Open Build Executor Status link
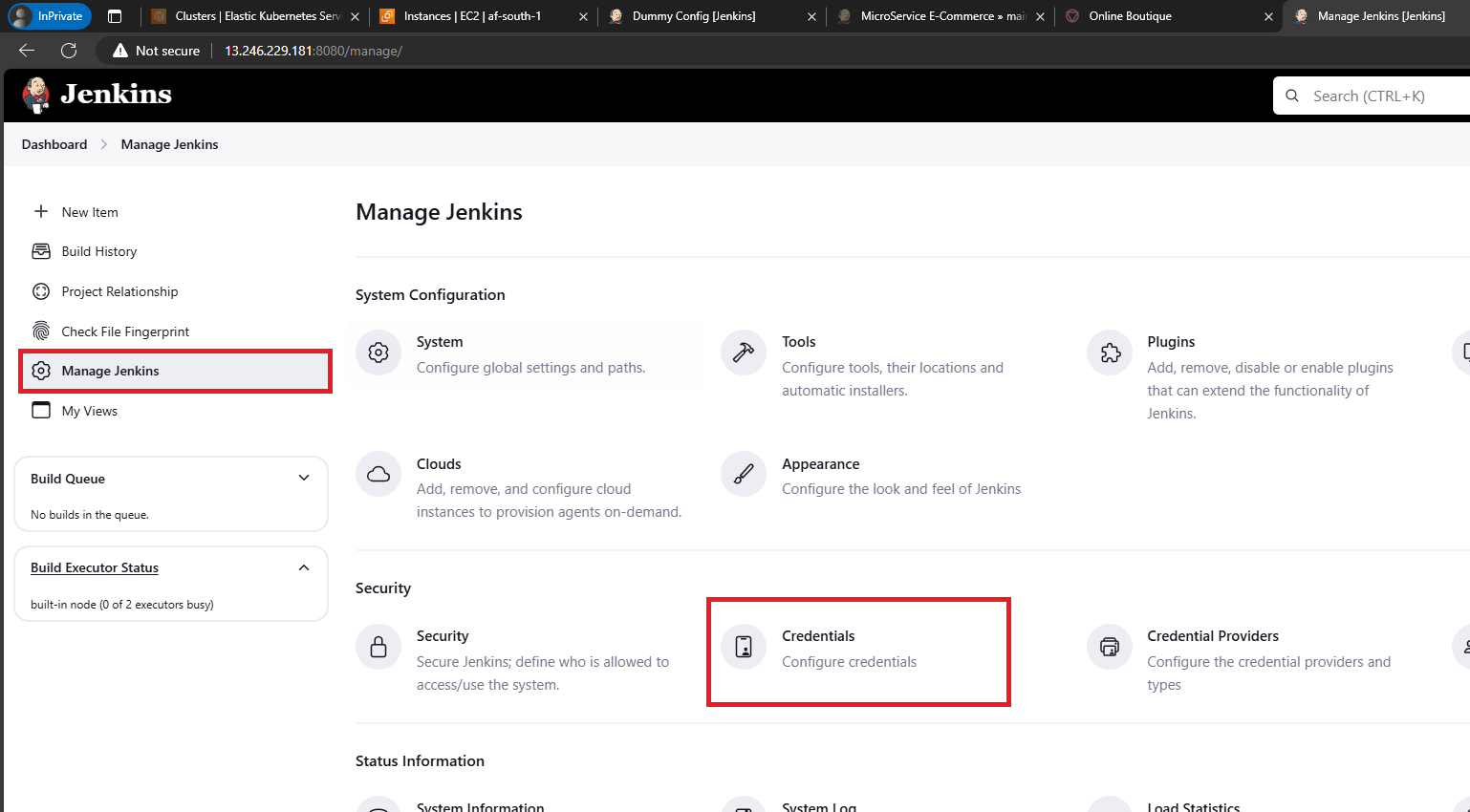Image resolution: width=1470 pixels, height=812 pixels. point(95,567)
